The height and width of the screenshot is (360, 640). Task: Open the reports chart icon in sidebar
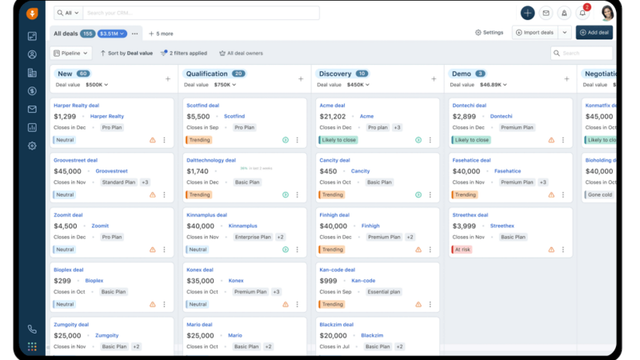pos(32,127)
